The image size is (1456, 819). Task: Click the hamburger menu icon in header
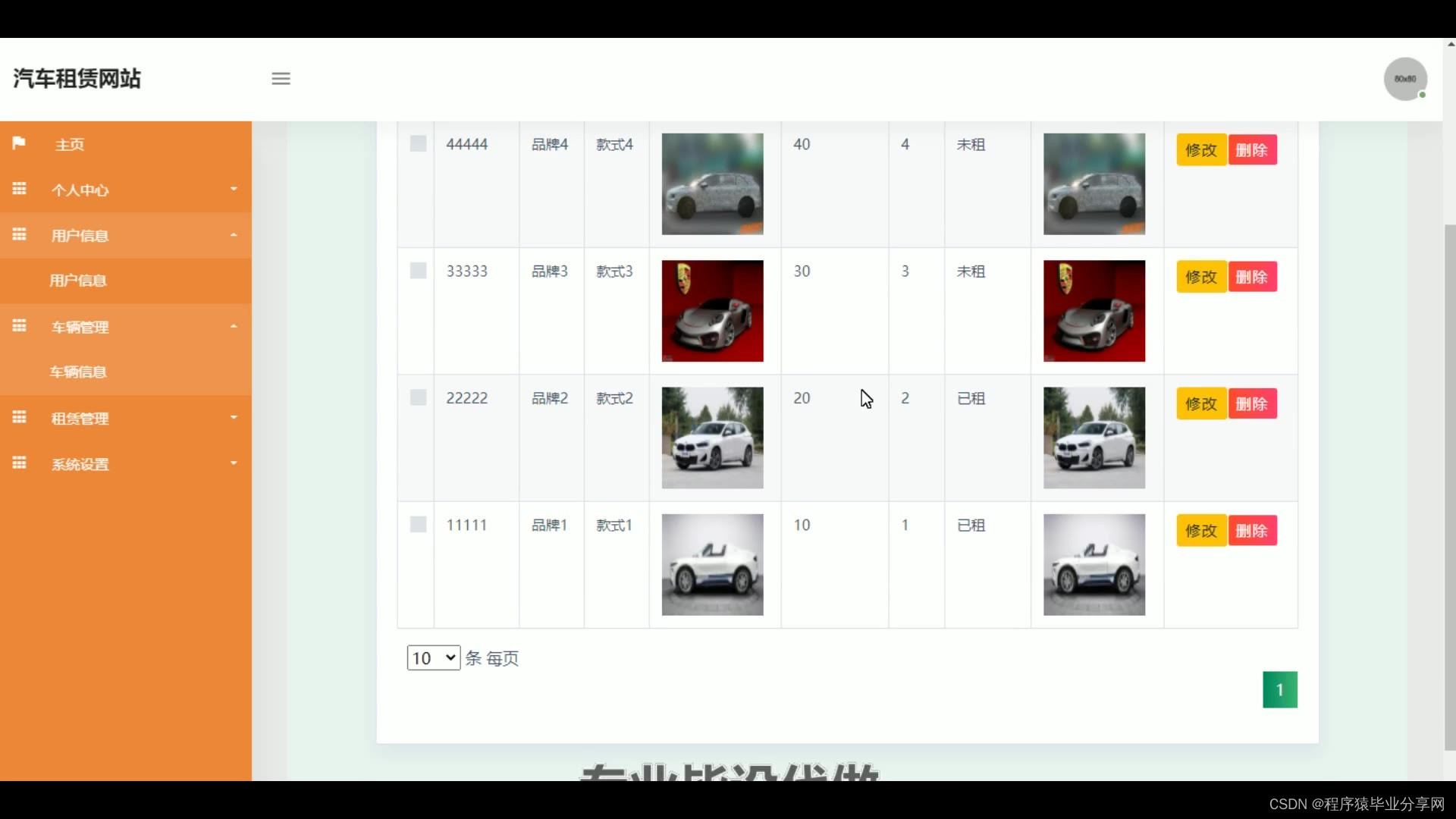(281, 78)
